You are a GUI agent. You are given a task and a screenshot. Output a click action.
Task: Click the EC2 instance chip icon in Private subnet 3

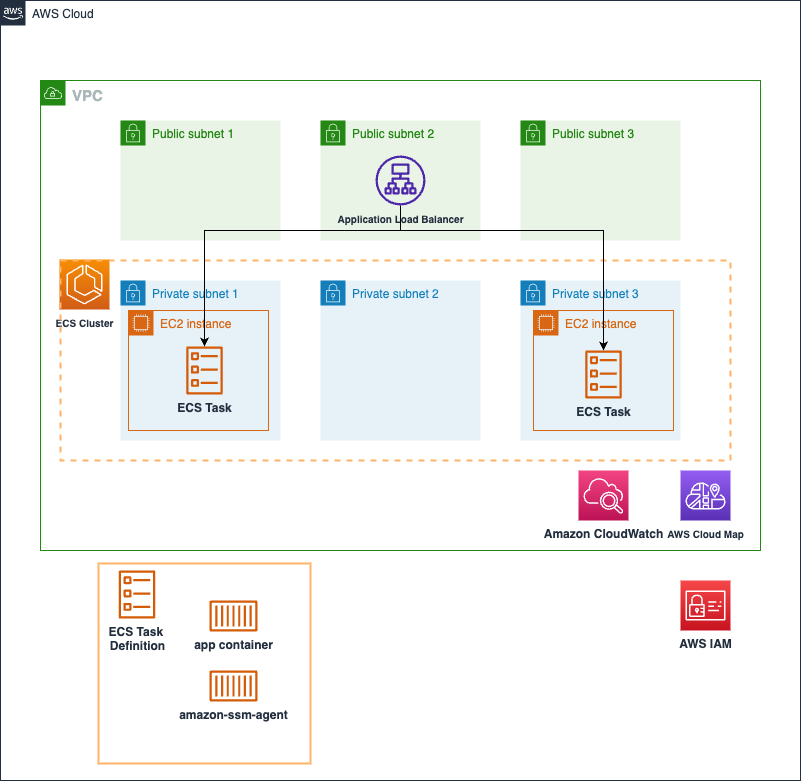click(x=546, y=323)
